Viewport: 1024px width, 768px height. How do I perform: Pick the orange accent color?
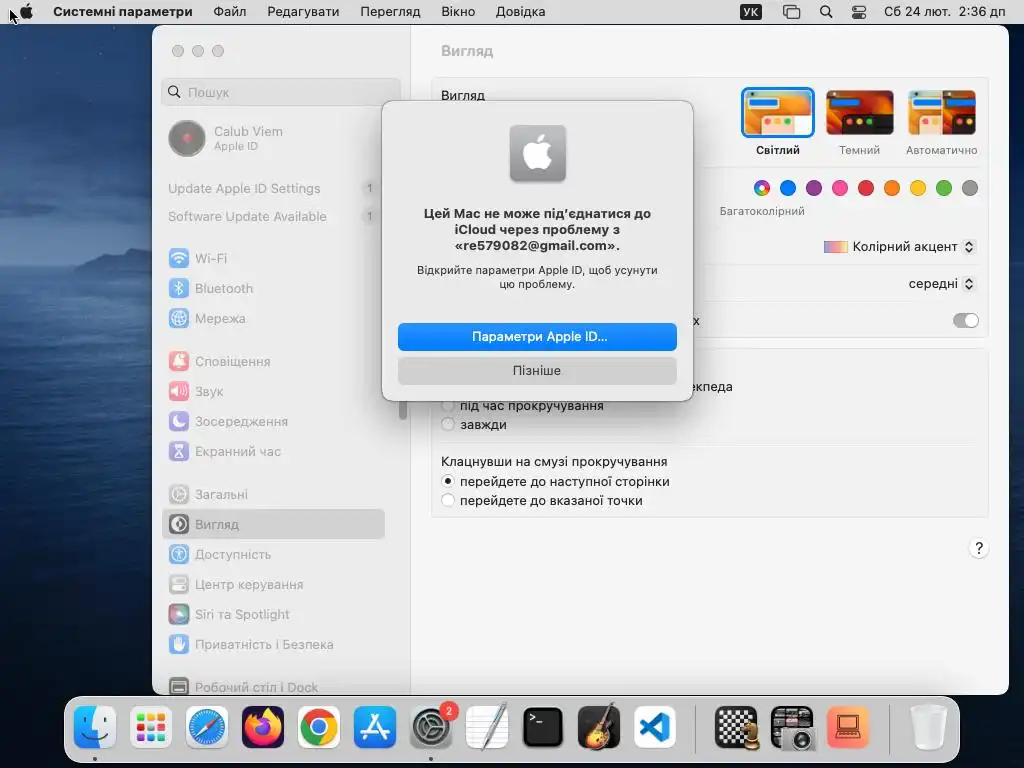point(892,188)
